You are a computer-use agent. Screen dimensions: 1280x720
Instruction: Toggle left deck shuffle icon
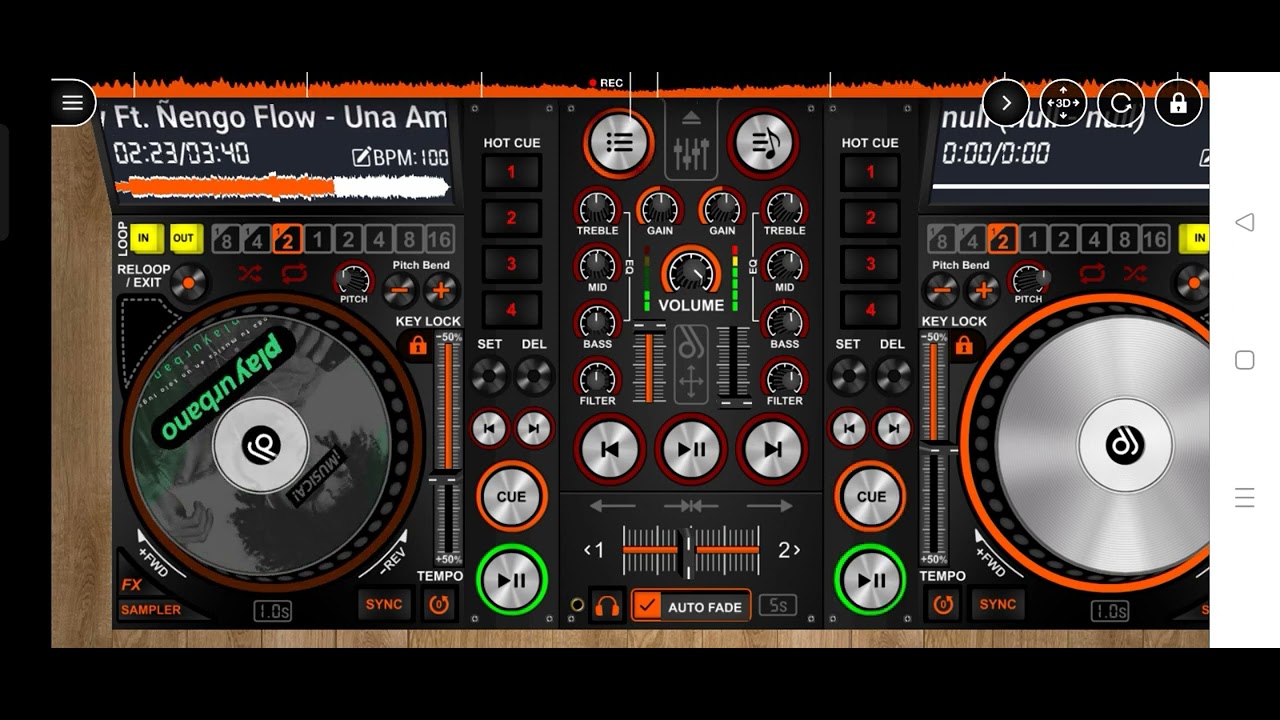pyautogui.click(x=250, y=273)
